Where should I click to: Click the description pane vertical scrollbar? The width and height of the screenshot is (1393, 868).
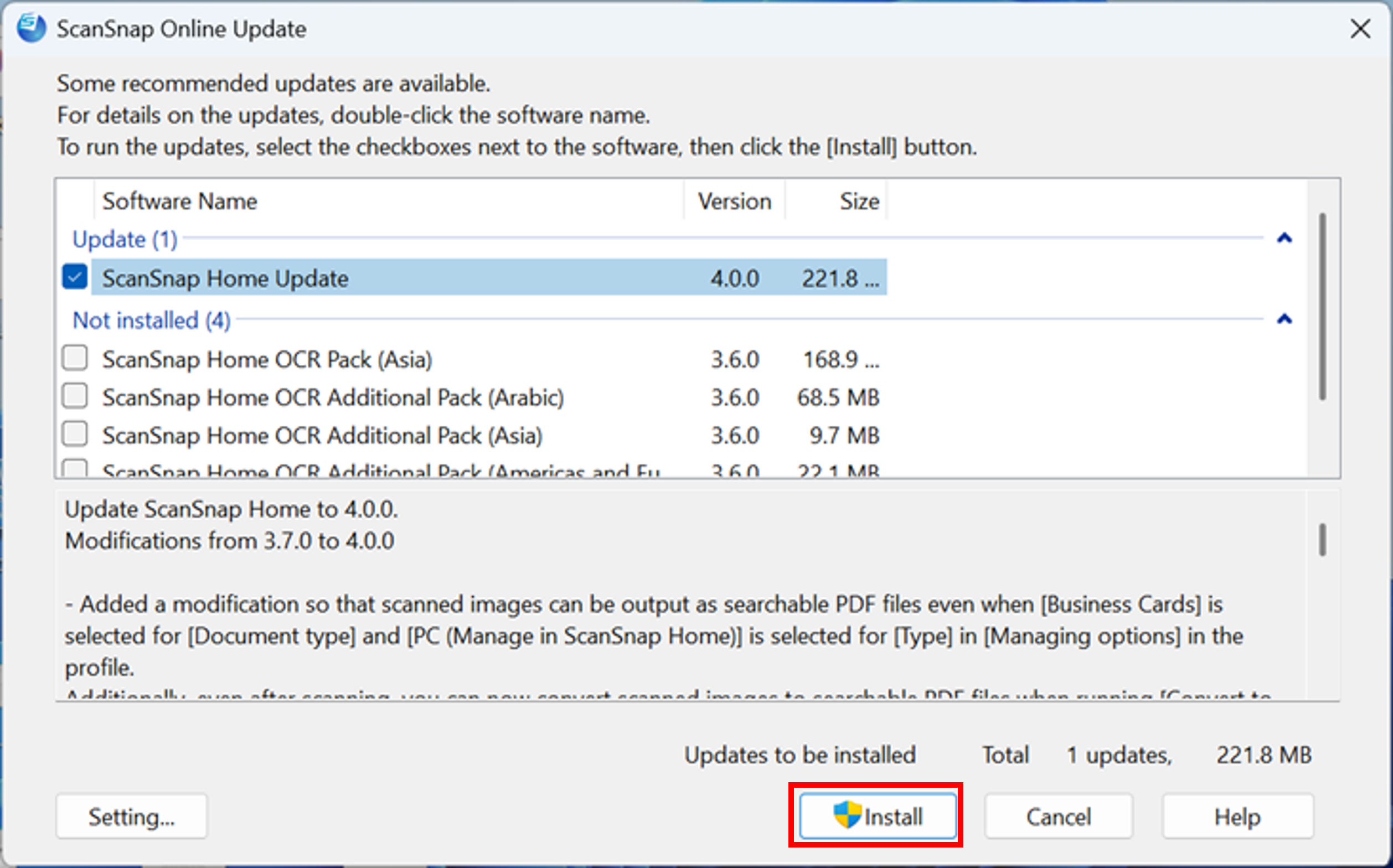(1322, 540)
